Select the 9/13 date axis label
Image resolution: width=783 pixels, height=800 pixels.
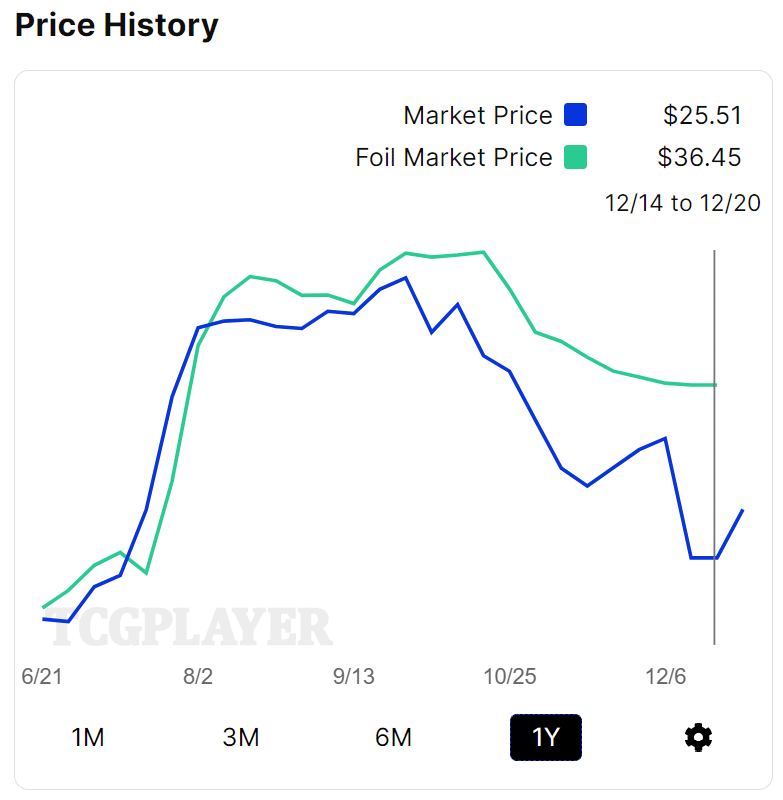(353, 676)
